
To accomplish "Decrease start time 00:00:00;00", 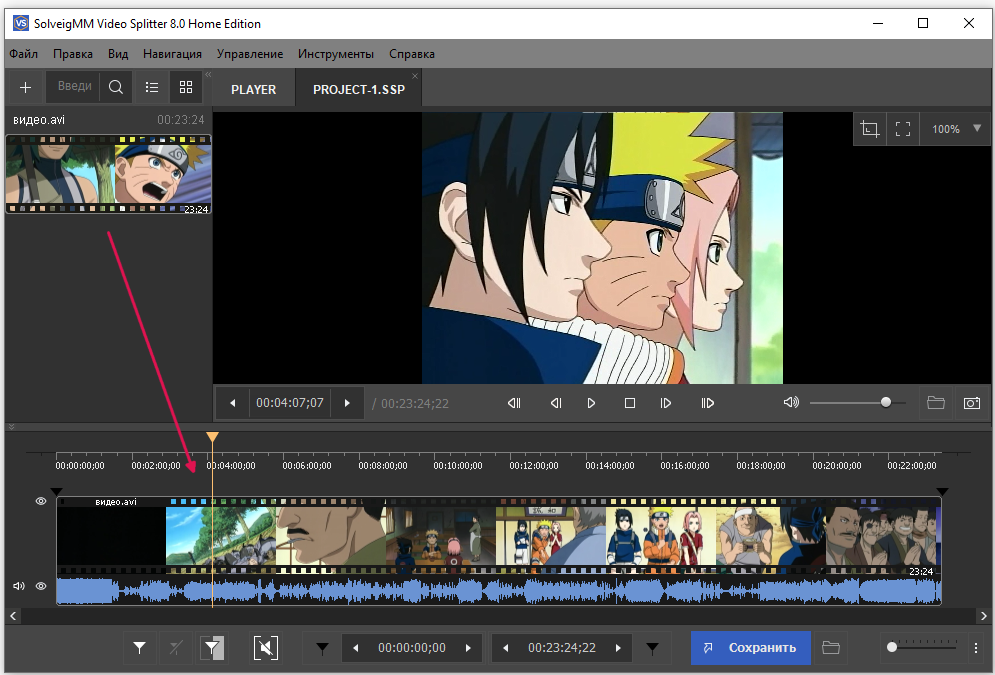I will click(356, 648).
